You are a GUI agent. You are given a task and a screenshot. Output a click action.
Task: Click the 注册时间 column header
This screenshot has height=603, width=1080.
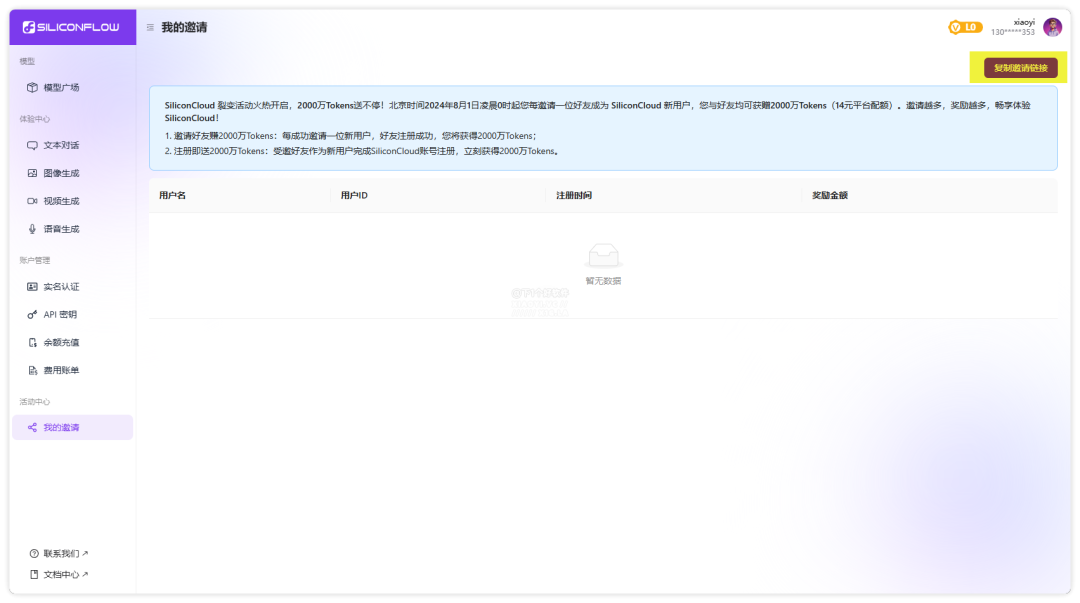point(574,195)
